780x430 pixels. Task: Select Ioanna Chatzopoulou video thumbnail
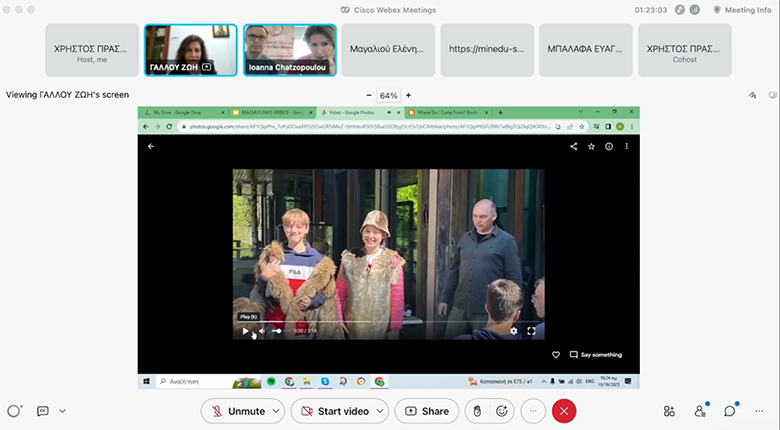[x=289, y=50]
